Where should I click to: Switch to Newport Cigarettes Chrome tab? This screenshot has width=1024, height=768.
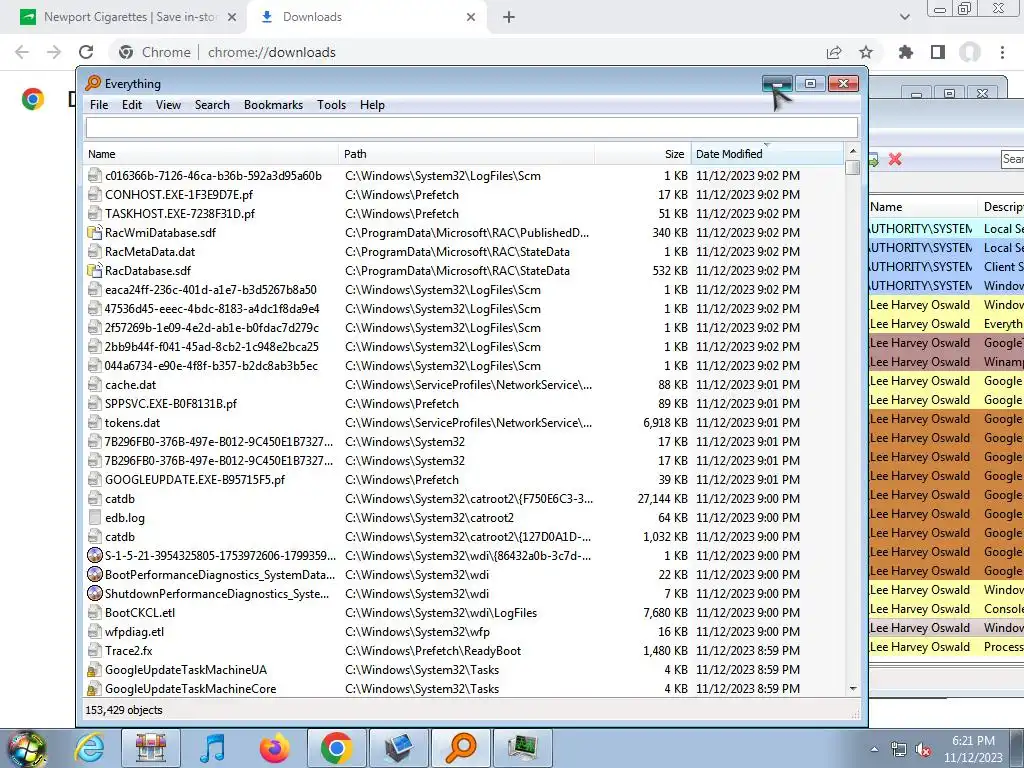click(x=124, y=17)
